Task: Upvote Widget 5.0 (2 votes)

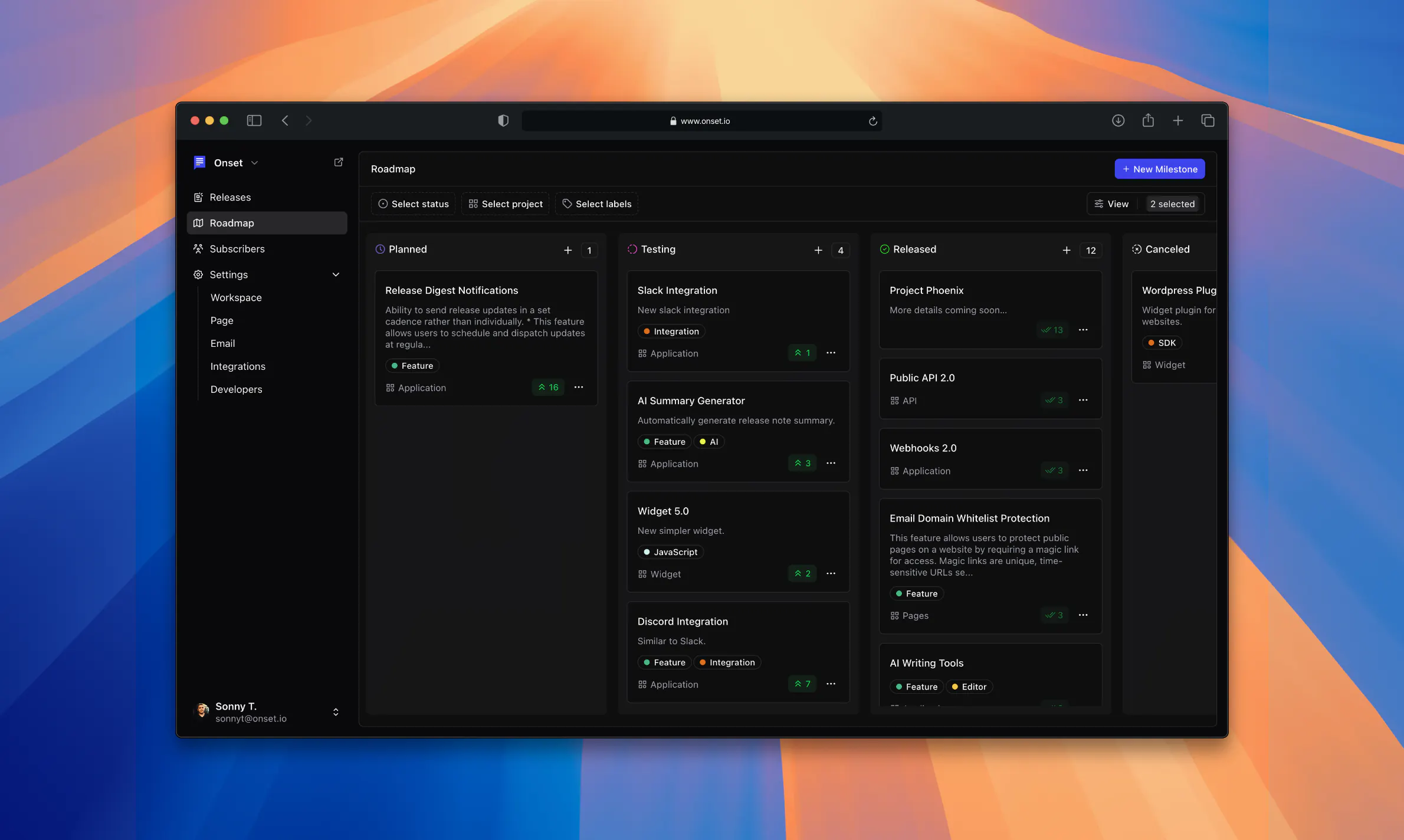Action: click(802, 573)
